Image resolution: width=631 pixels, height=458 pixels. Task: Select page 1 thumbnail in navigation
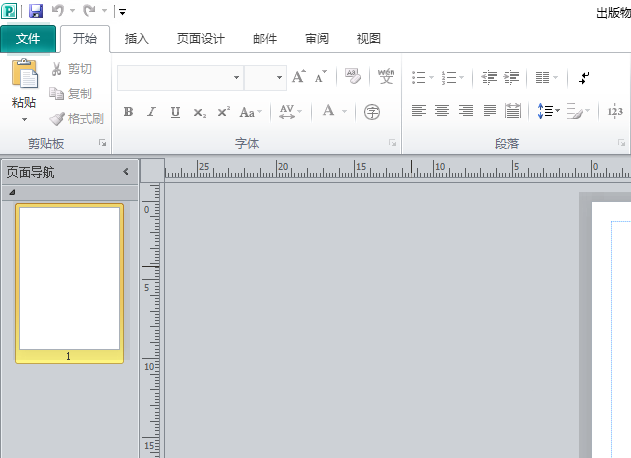69,280
